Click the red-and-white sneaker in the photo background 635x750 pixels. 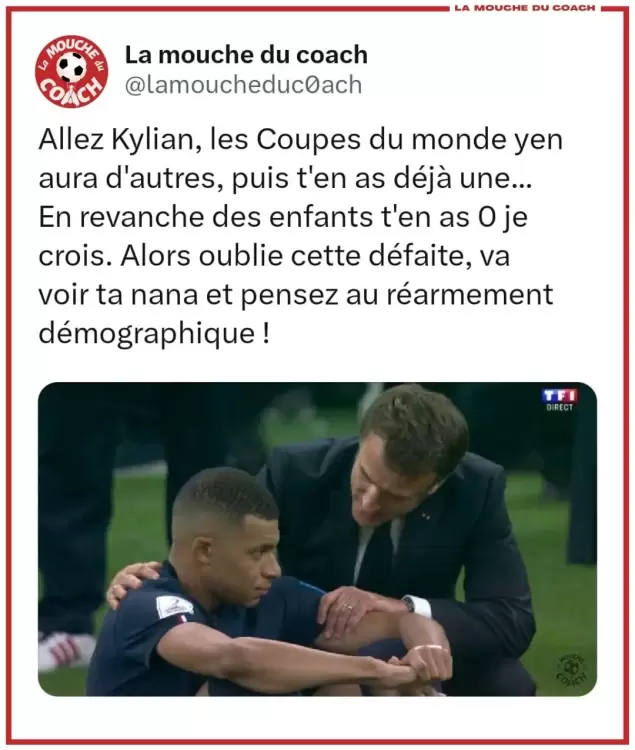[x=64, y=648]
